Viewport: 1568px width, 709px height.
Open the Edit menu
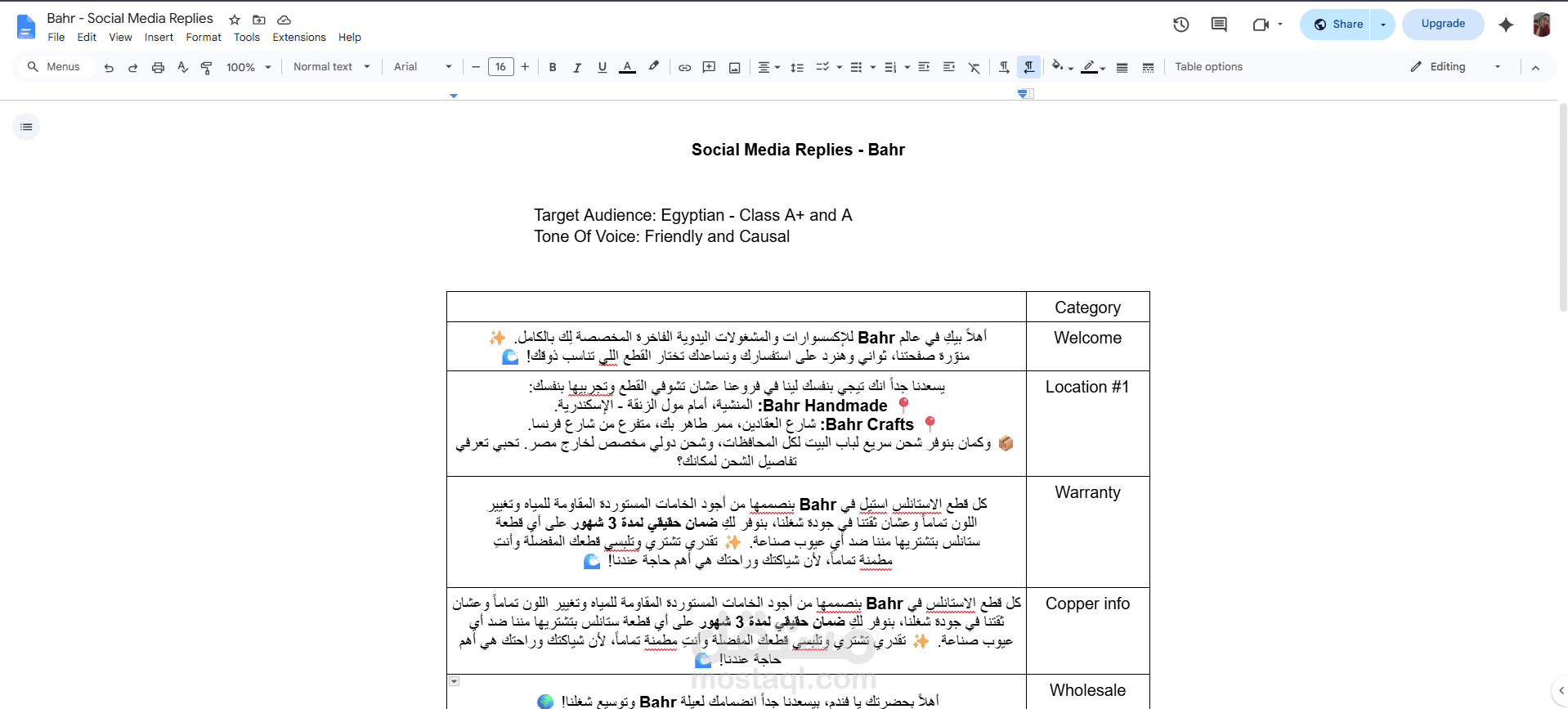click(87, 38)
